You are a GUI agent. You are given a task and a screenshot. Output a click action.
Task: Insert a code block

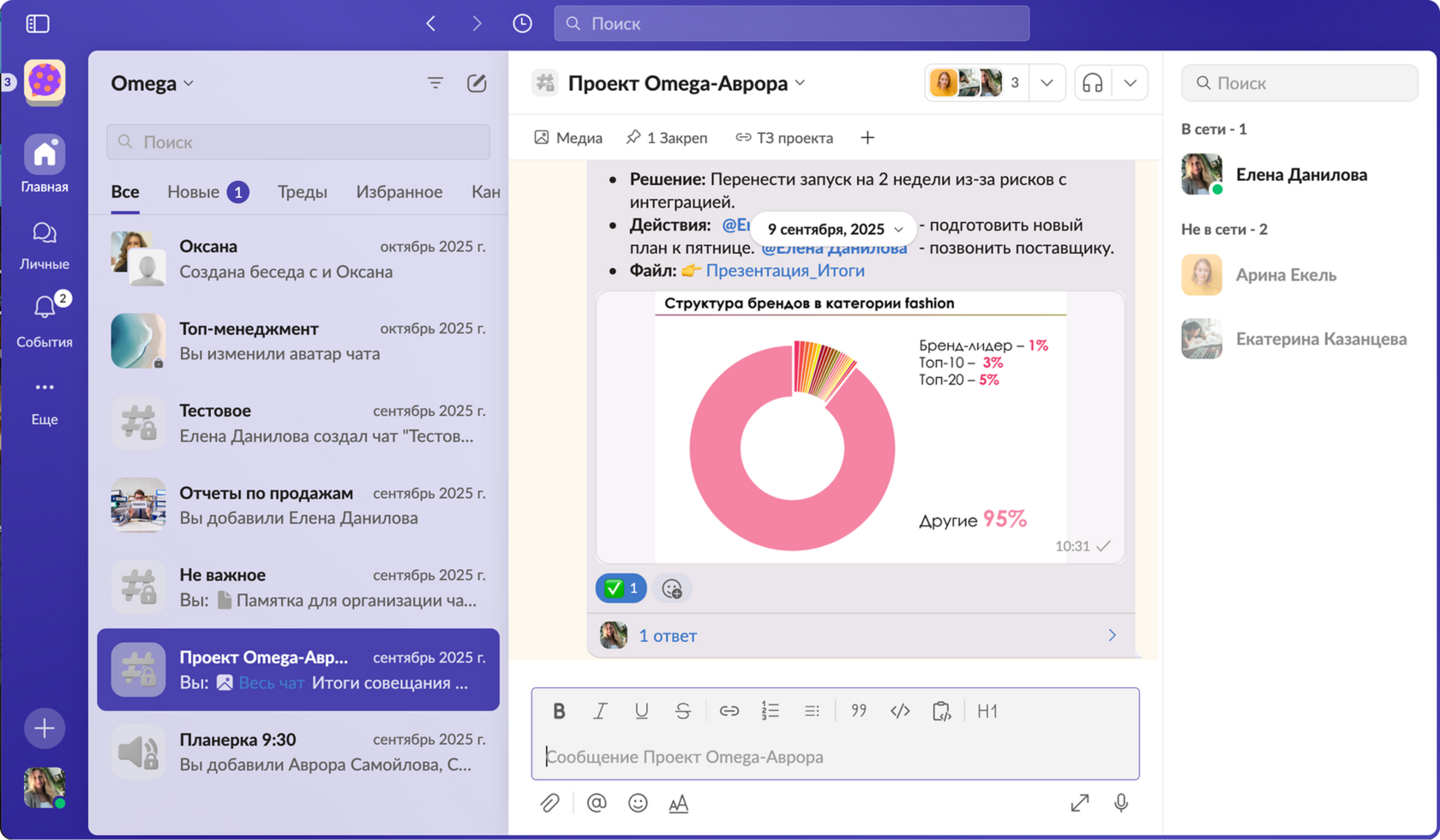941,711
